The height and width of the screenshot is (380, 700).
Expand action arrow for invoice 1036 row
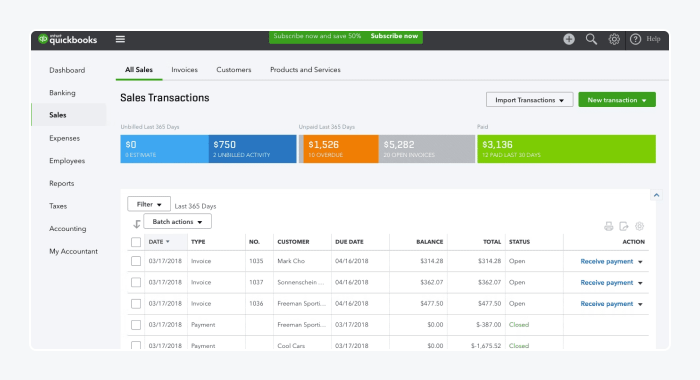[640, 304]
